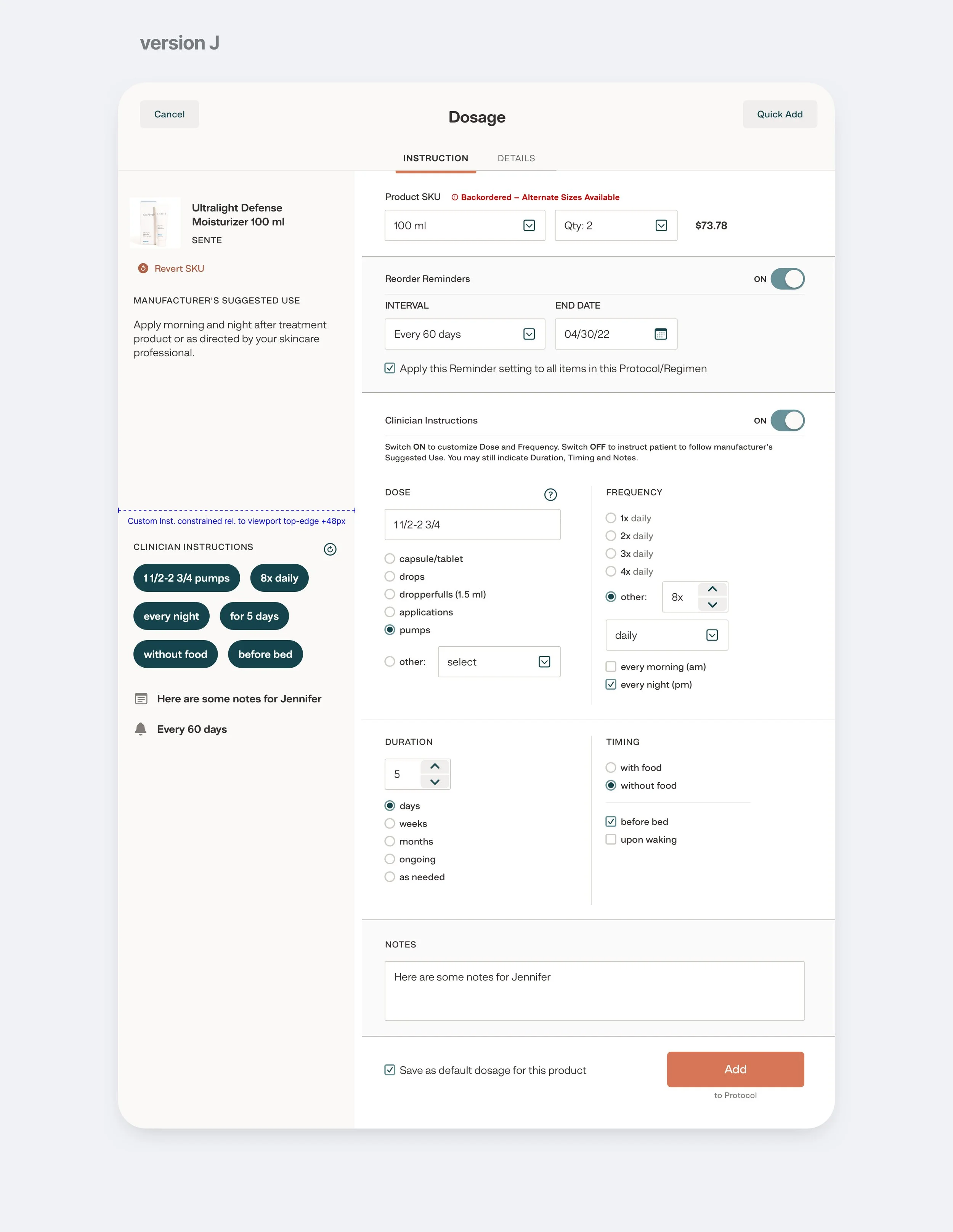The height and width of the screenshot is (1232, 953).
Task: Click the Add to Protocol button
Action: pos(736,1070)
